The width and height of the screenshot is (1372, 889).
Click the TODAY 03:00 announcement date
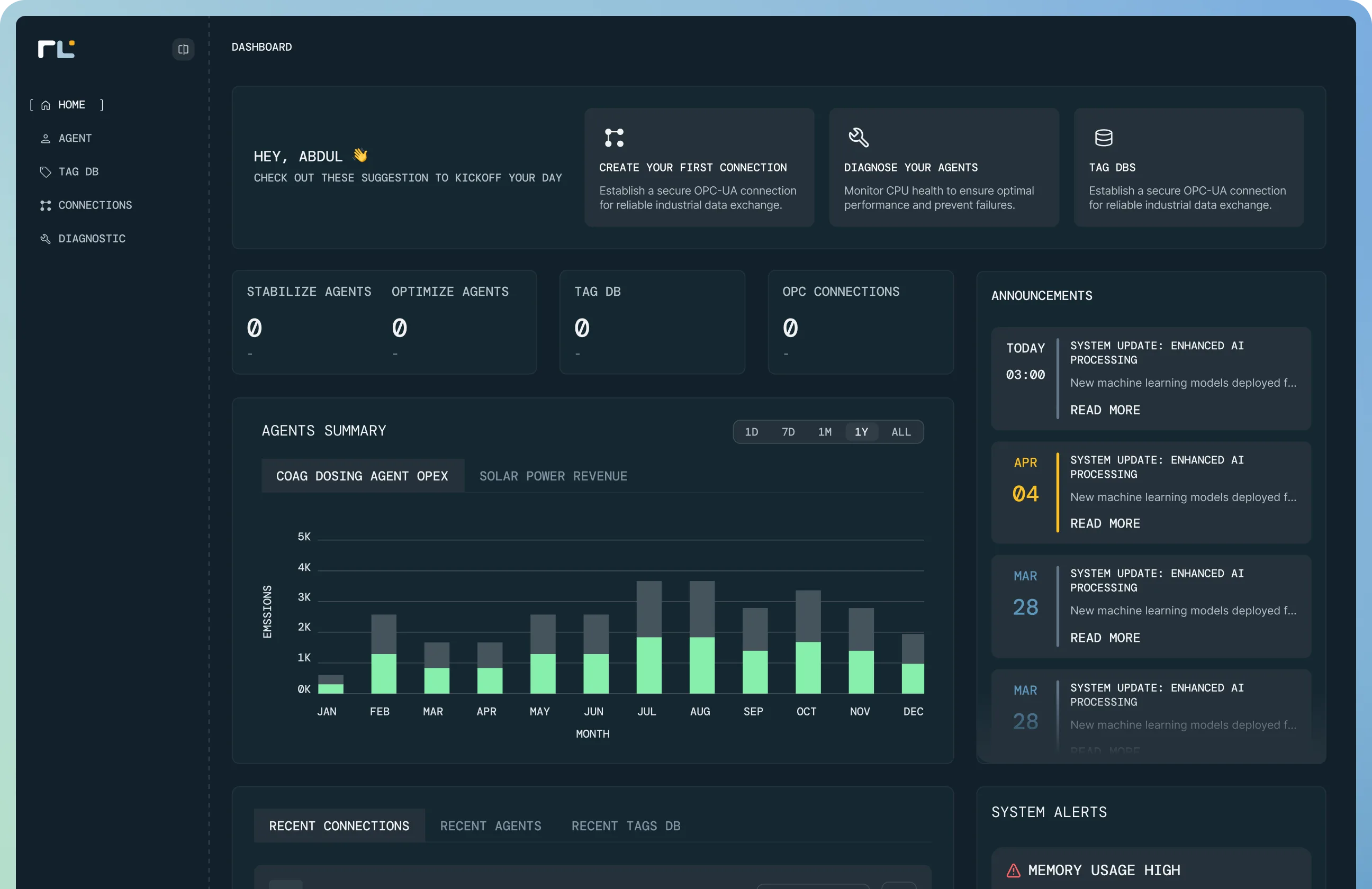[x=1025, y=361]
